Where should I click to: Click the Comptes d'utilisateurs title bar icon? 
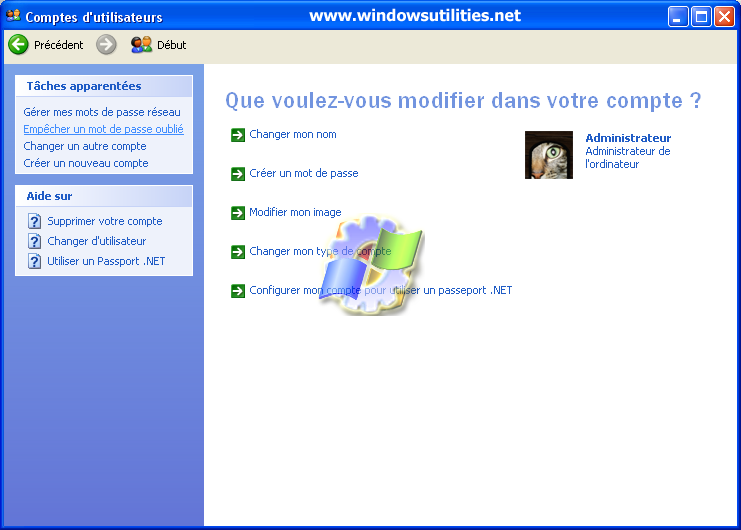13,16
